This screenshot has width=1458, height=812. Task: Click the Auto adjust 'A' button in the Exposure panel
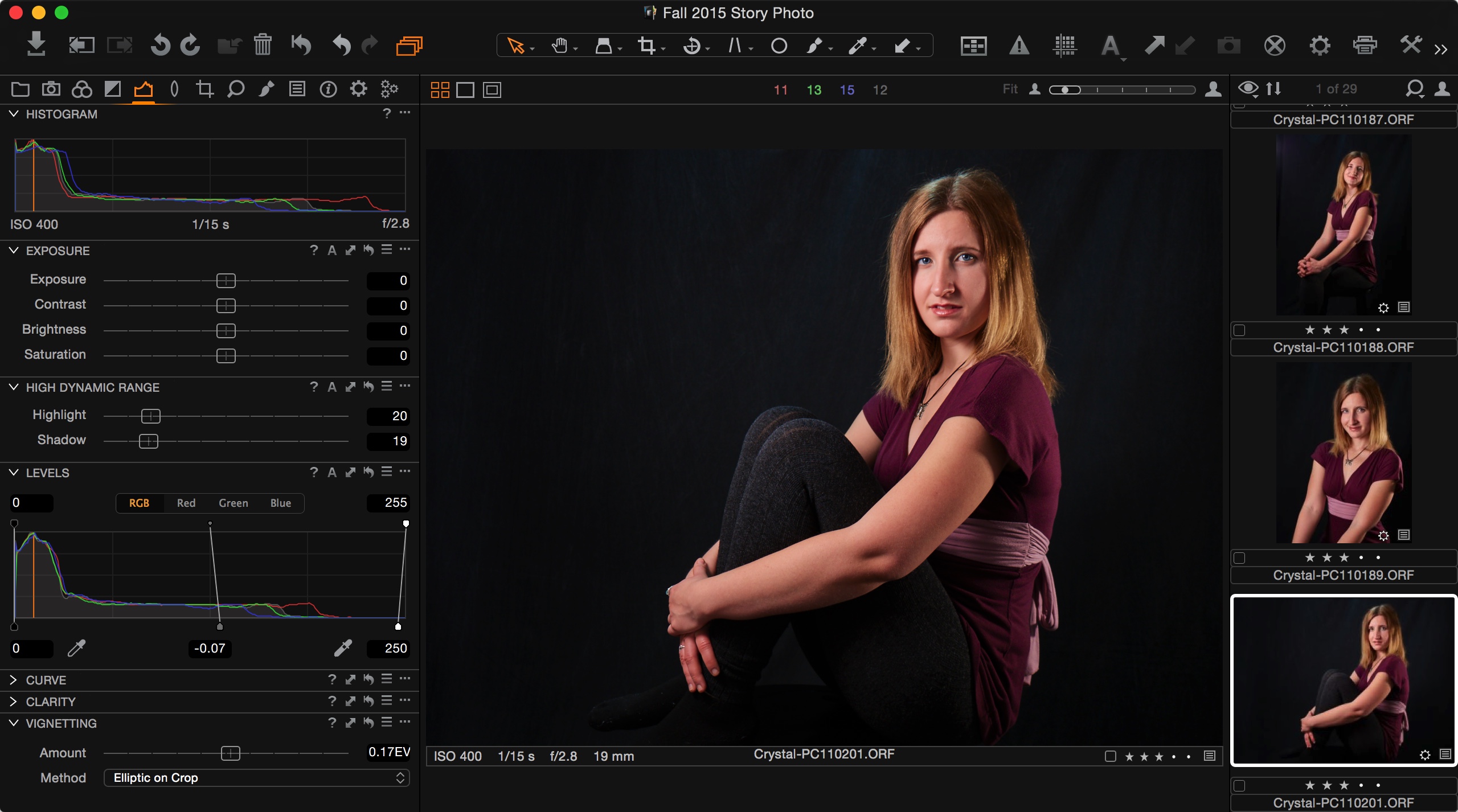(x=332, y=251)
